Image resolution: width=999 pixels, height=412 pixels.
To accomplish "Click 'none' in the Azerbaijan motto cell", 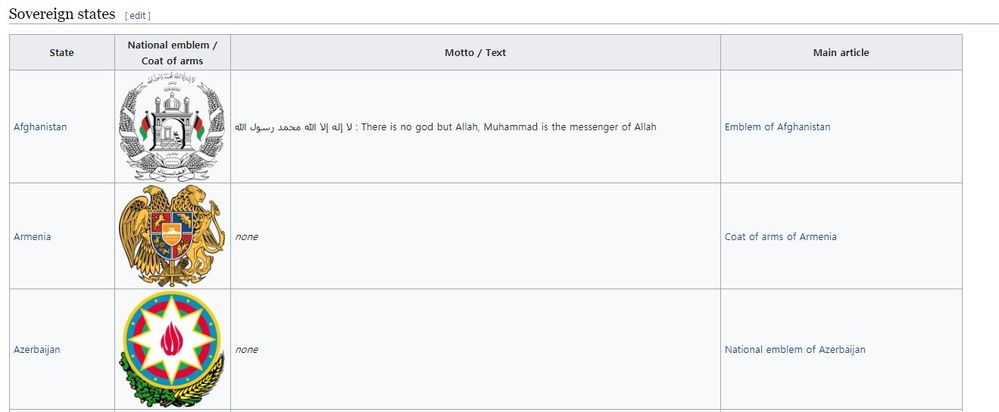I will (x=246, y=350).
